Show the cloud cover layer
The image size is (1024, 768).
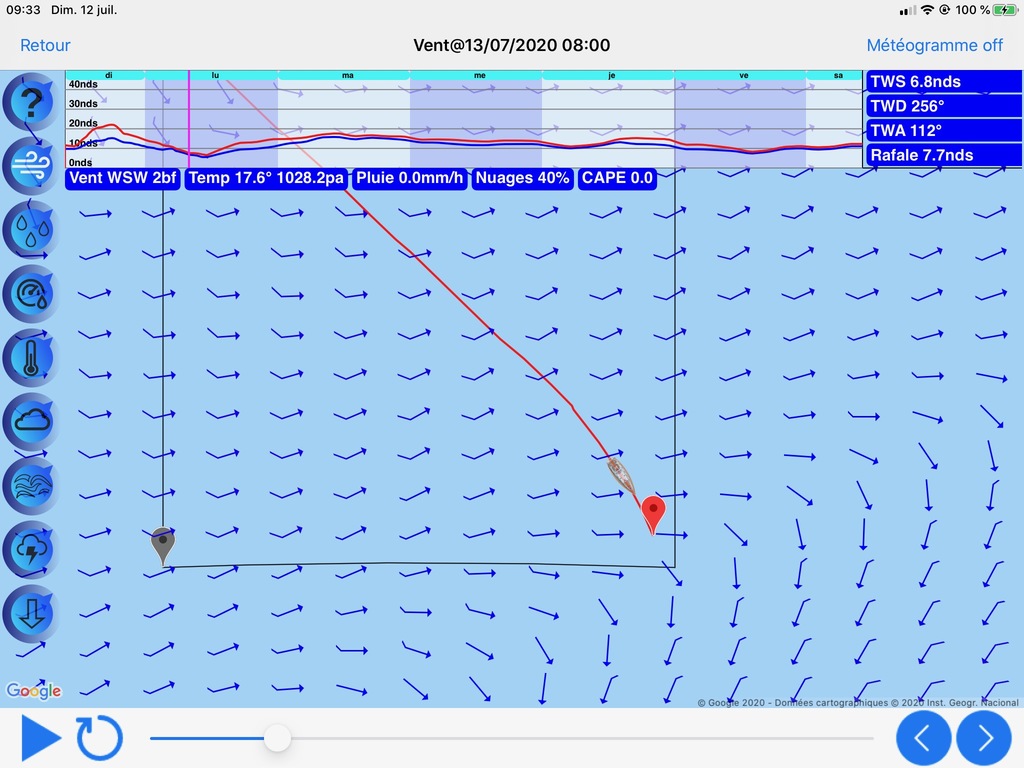(29, 422)
